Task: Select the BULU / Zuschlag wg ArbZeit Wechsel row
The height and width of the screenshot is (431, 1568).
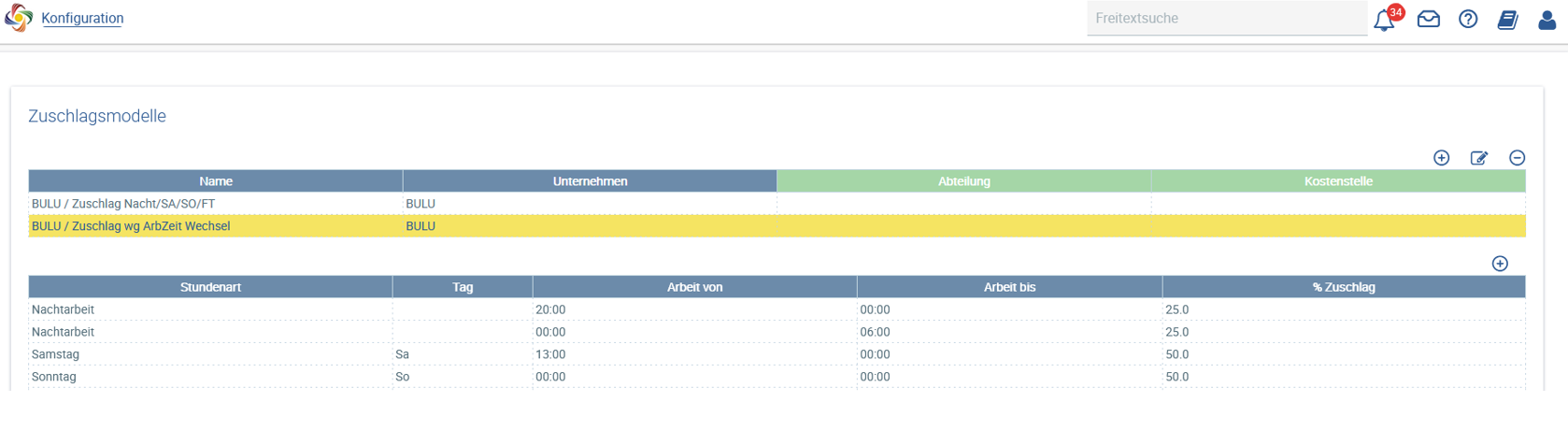Action: 777,226
